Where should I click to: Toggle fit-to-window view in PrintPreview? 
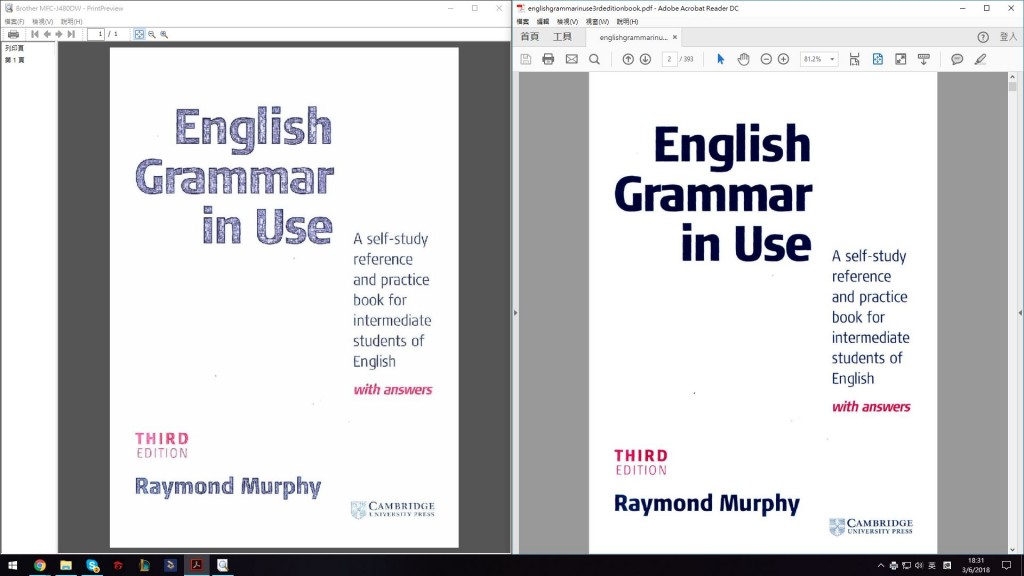tap(139, 34)
